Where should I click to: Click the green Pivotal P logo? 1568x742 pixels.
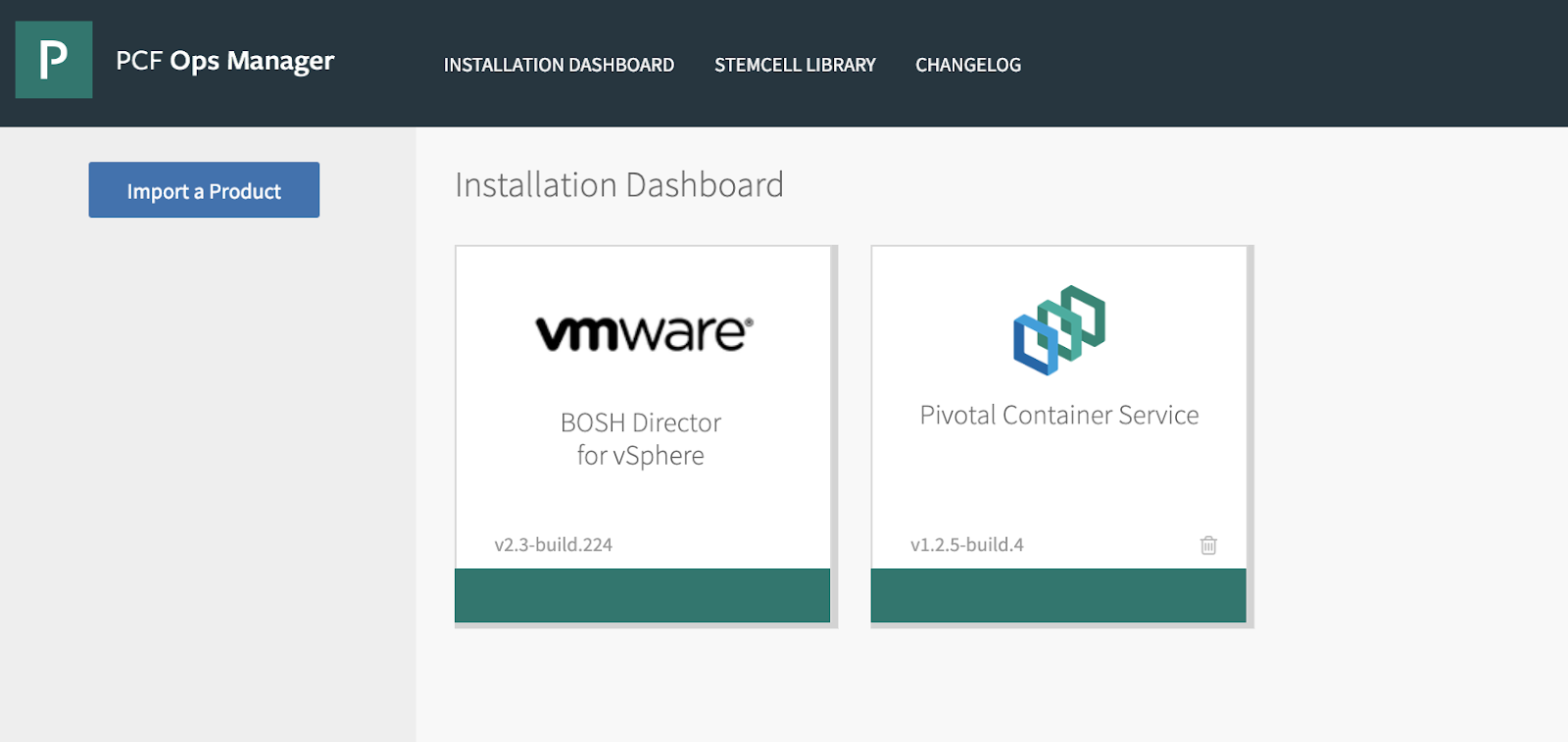54,60
